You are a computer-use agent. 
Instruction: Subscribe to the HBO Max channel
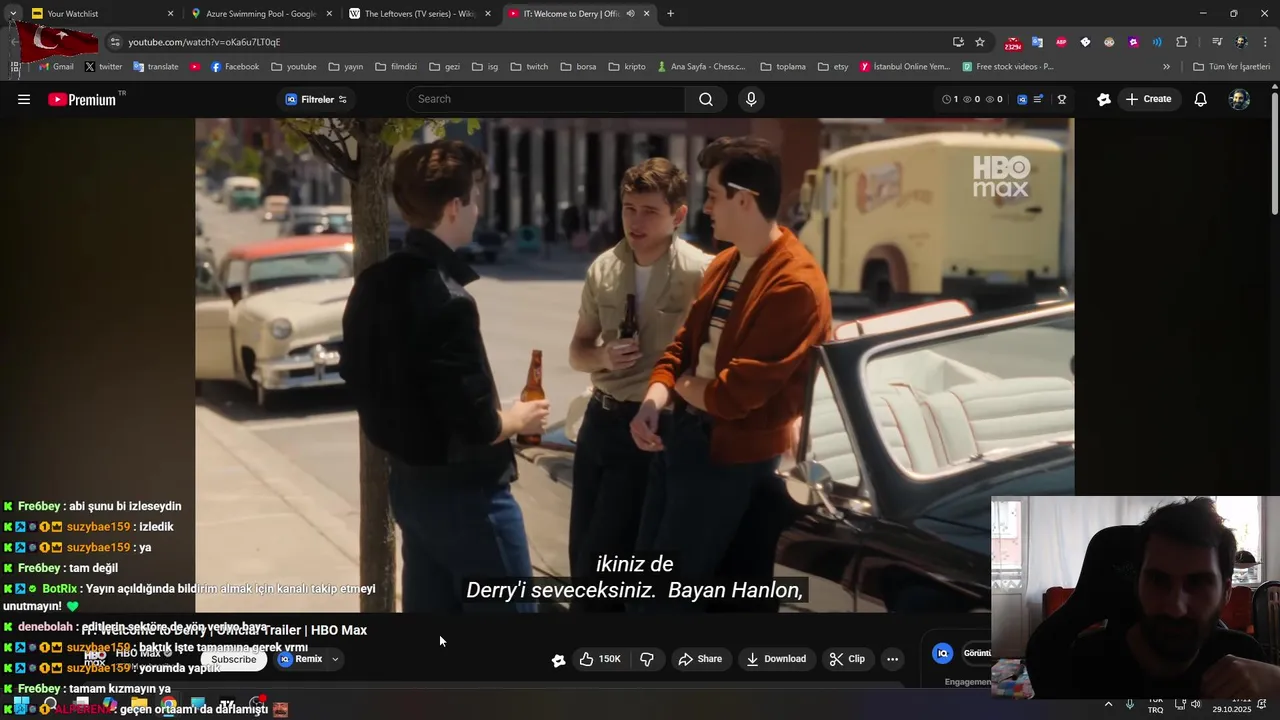[233, 659]
